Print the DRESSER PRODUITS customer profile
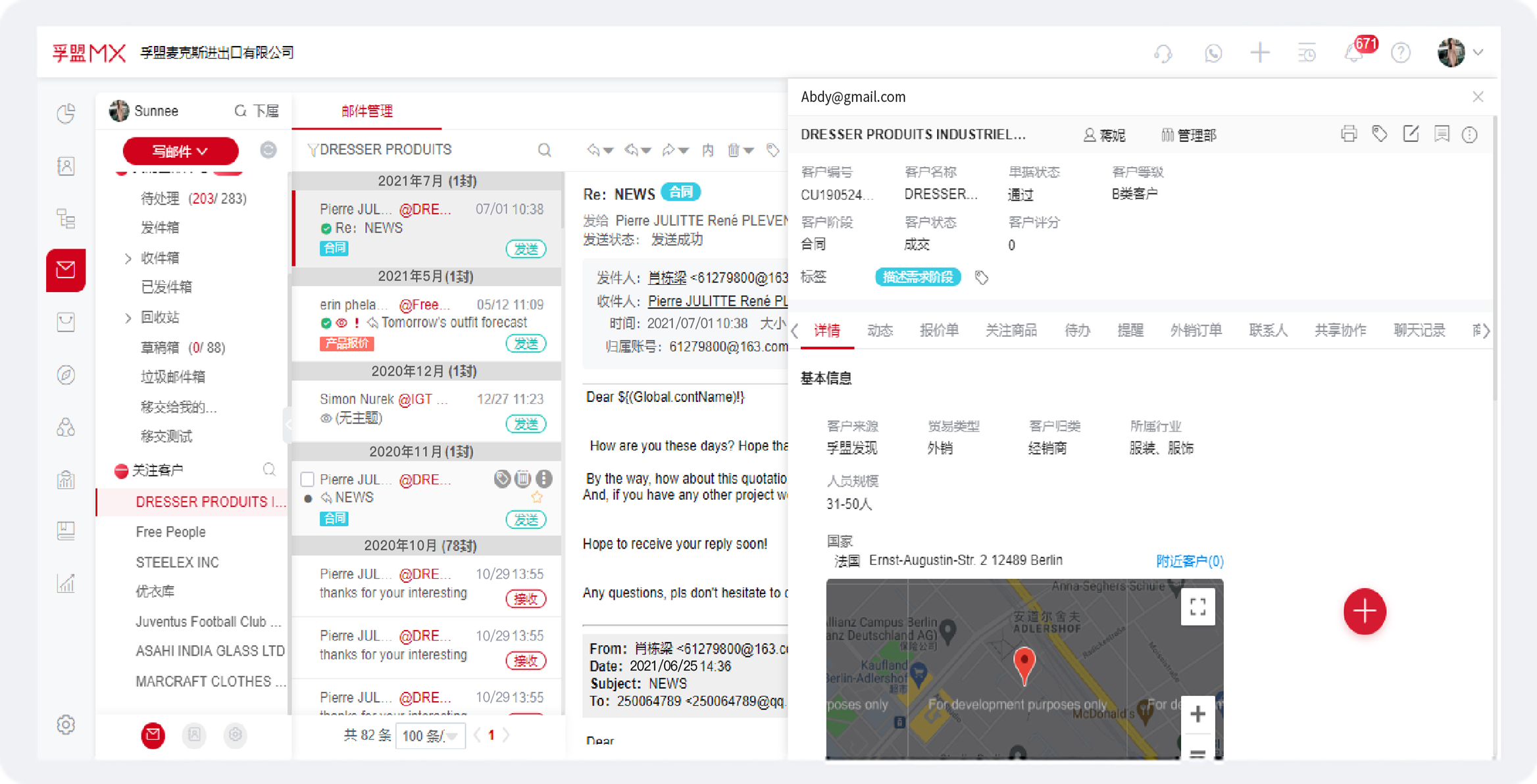1537x784 pixels. coord(1349,134)
